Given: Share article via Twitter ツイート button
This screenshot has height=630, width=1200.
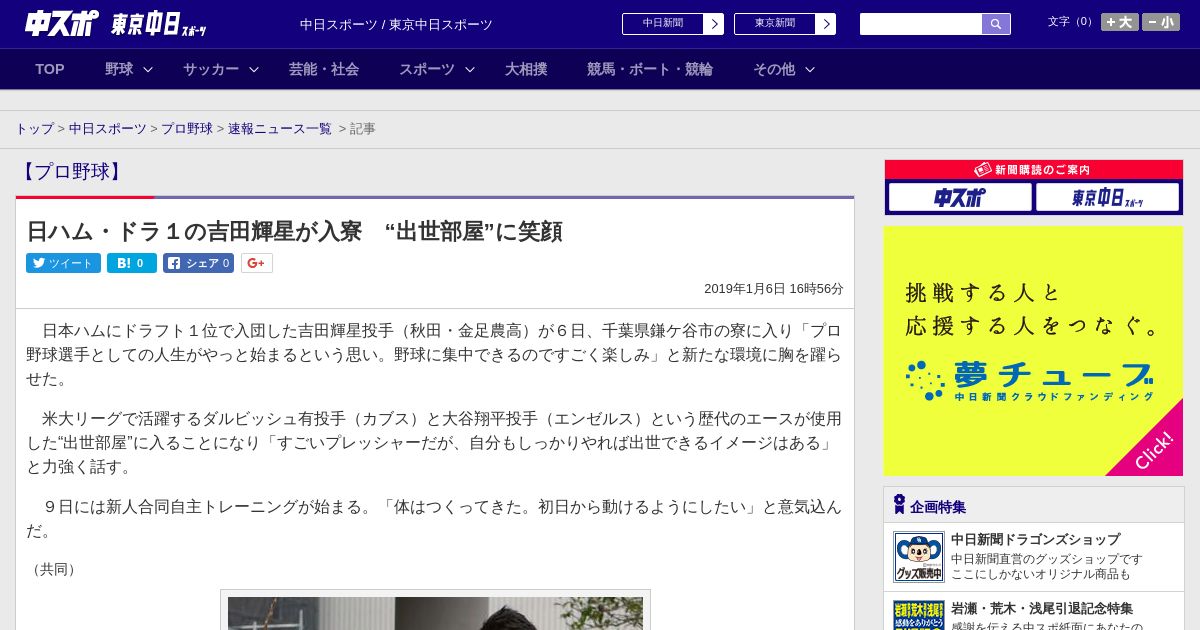Looking at the screenshot, I should [63, 263].
